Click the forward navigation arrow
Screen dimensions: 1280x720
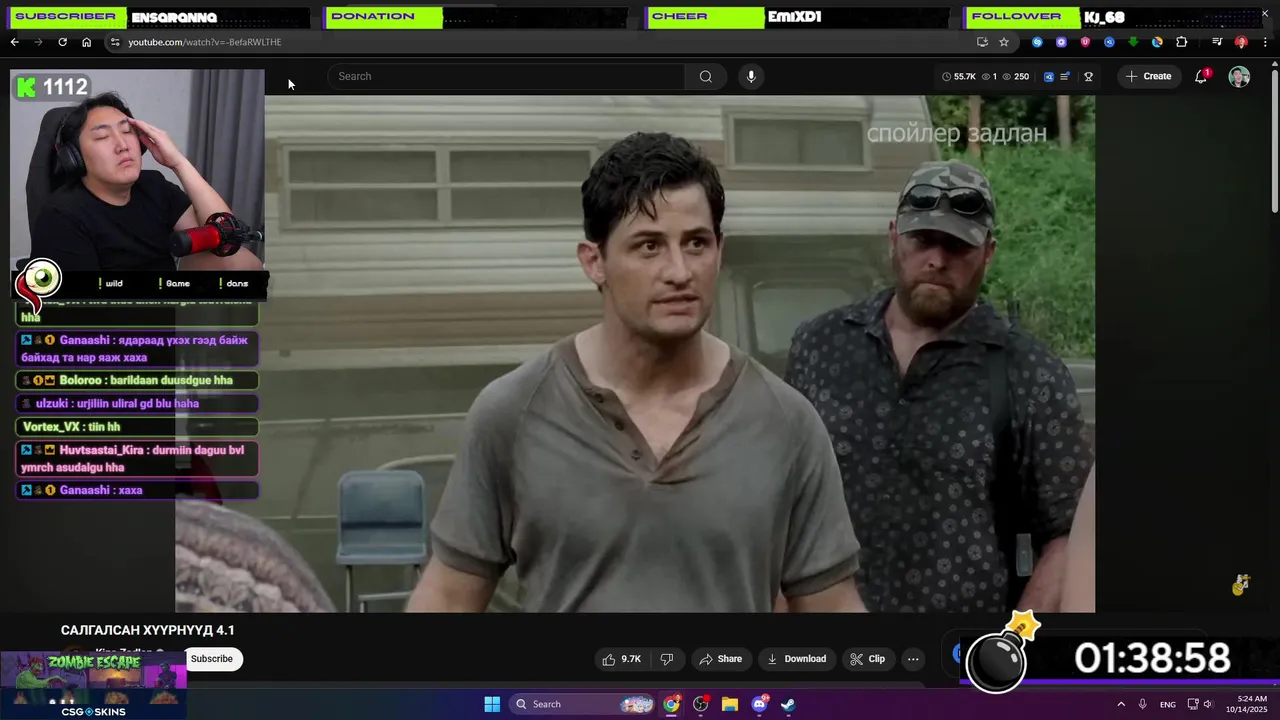[38, 42]
